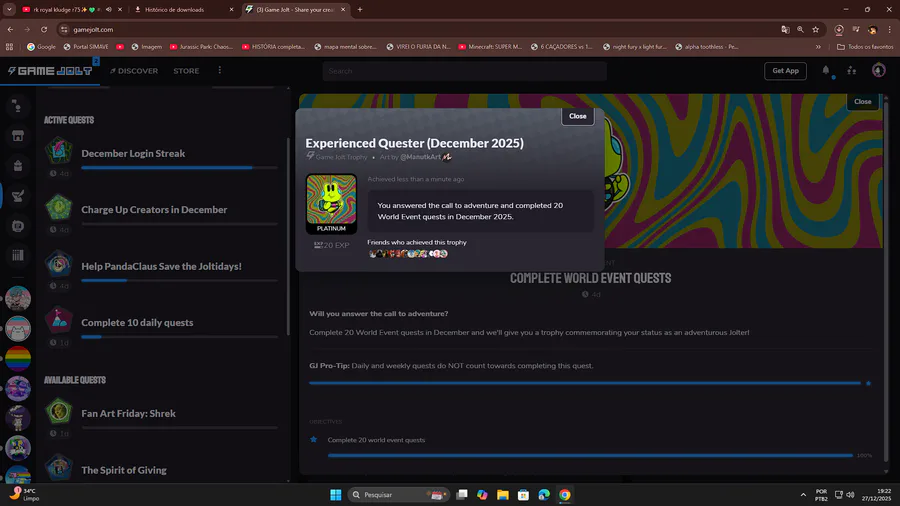
Task: Open the sidebar library icon
Action: [x=18, y=255]
